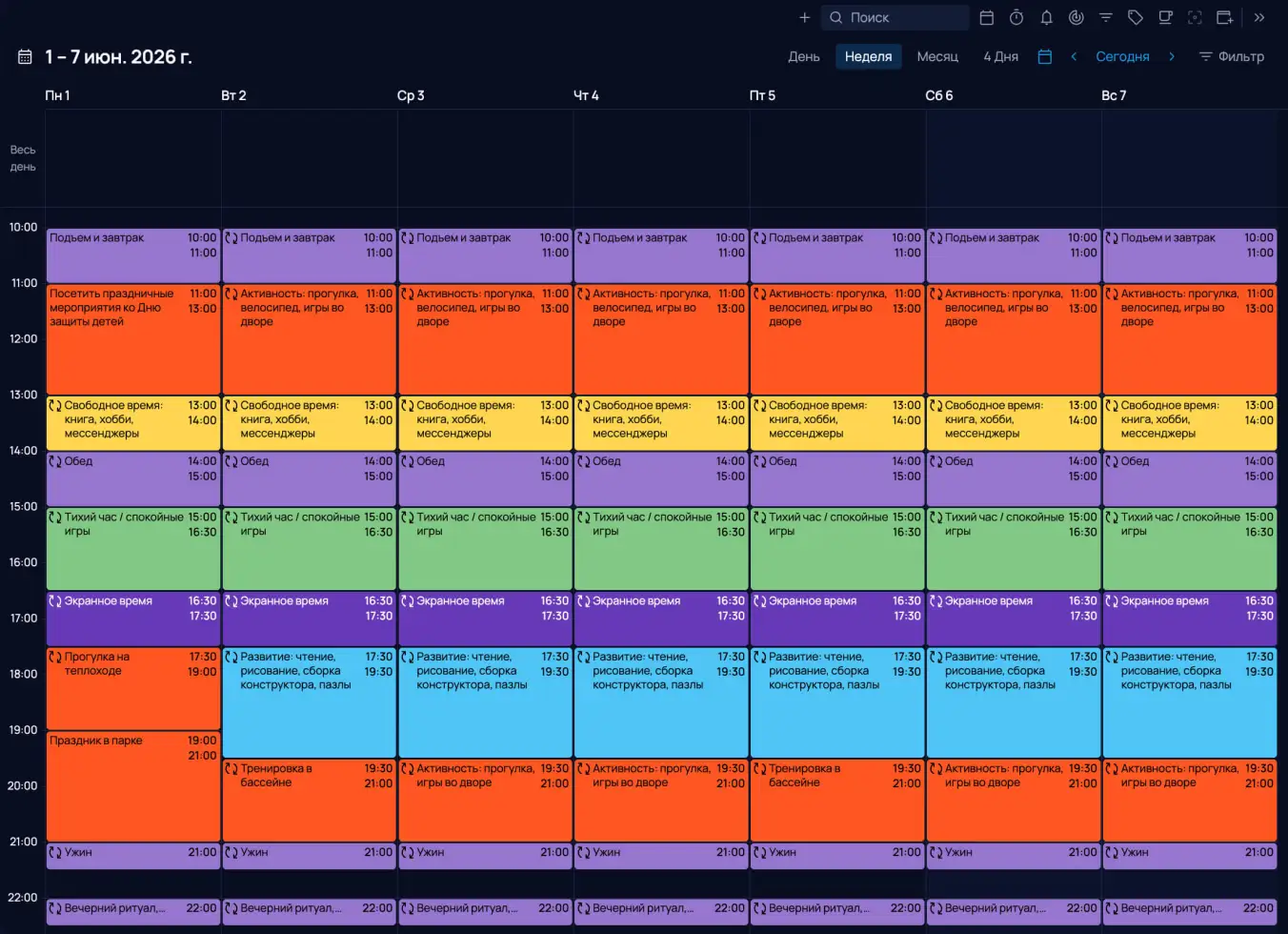Image resolution: width=1288 pixels, height=934 pixels.
Task: Go to previous week arrow
Action: click(x=1074, y=56)
